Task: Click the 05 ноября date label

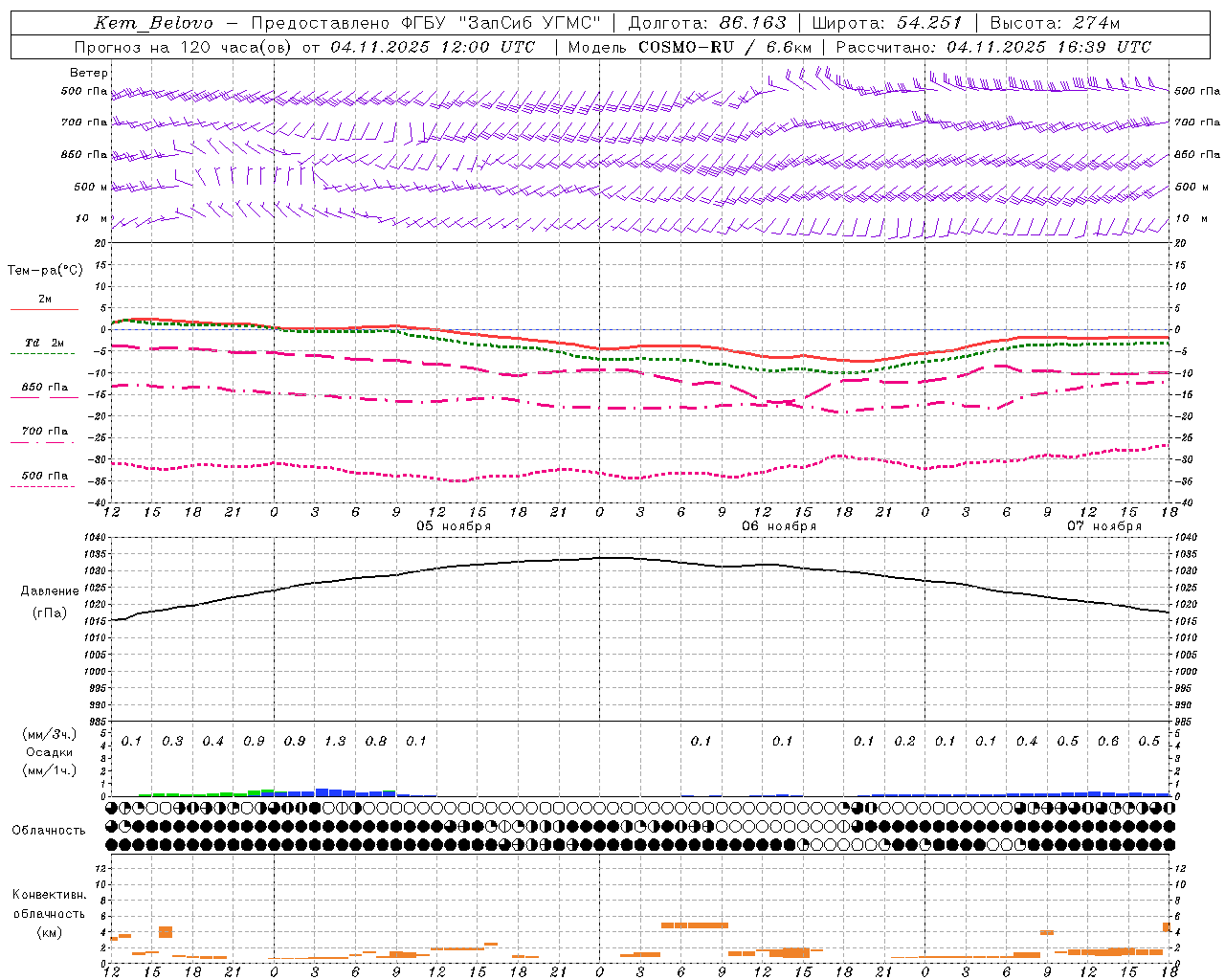Action: pyautogui.click(x=454, y=526)
